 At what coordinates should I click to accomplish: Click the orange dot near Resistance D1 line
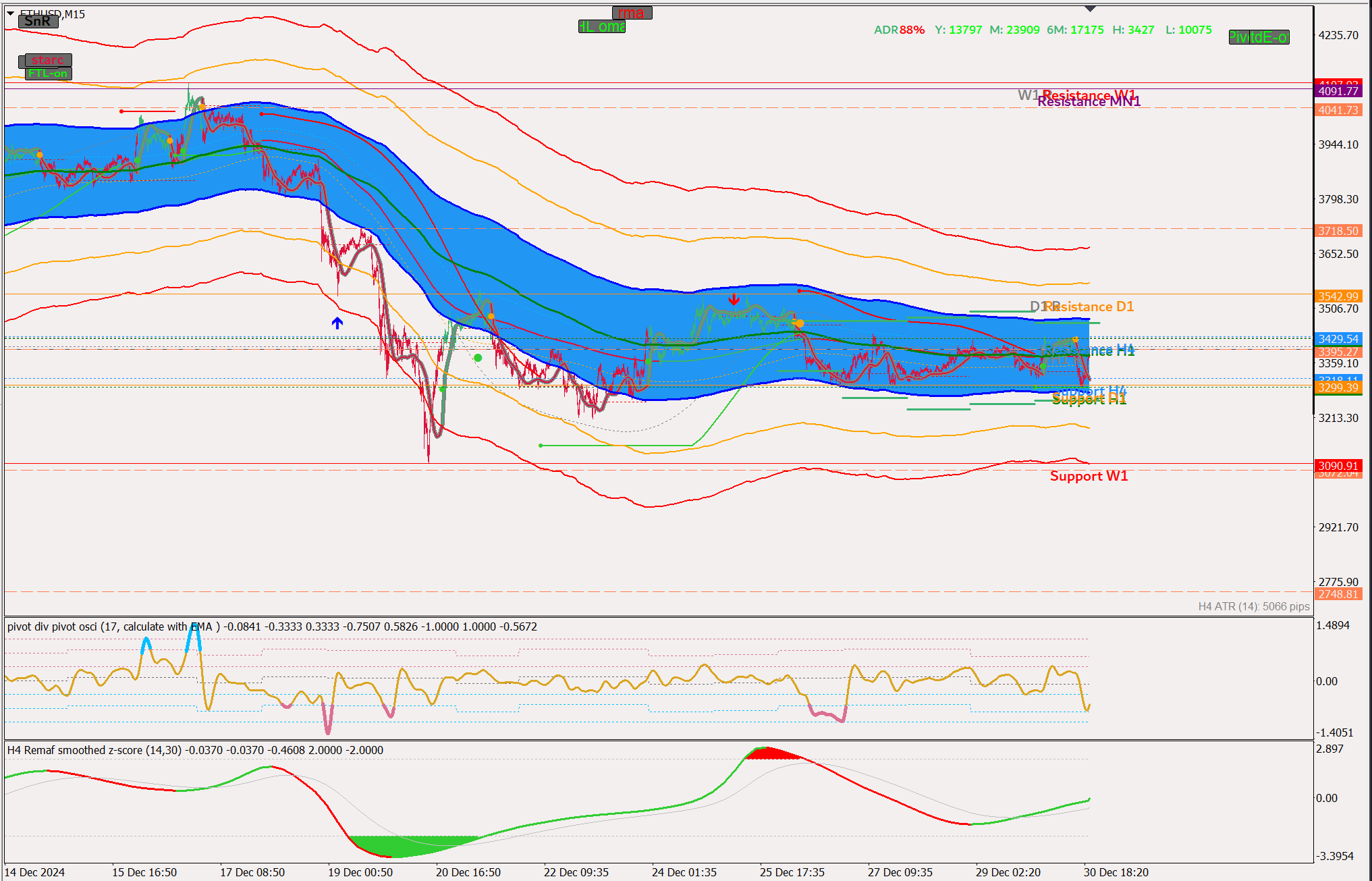(x=800, y=324)
